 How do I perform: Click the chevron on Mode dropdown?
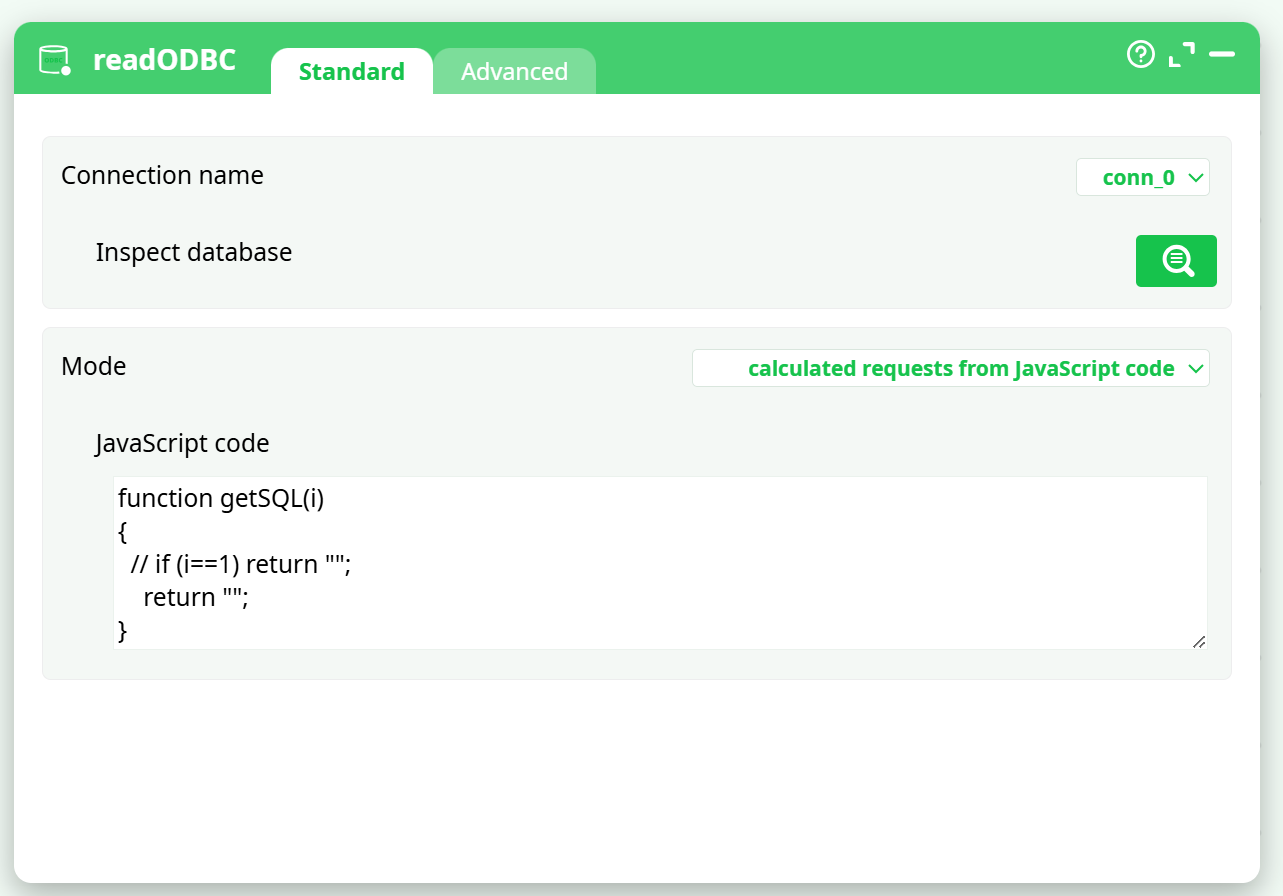(x=1195, y=369)
